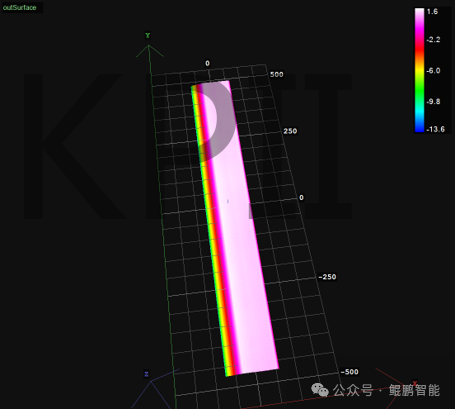The height and width of the screenshot is (409, 455).
Task: Click the -13.6 color scale label
Action: tap(436, 129)
